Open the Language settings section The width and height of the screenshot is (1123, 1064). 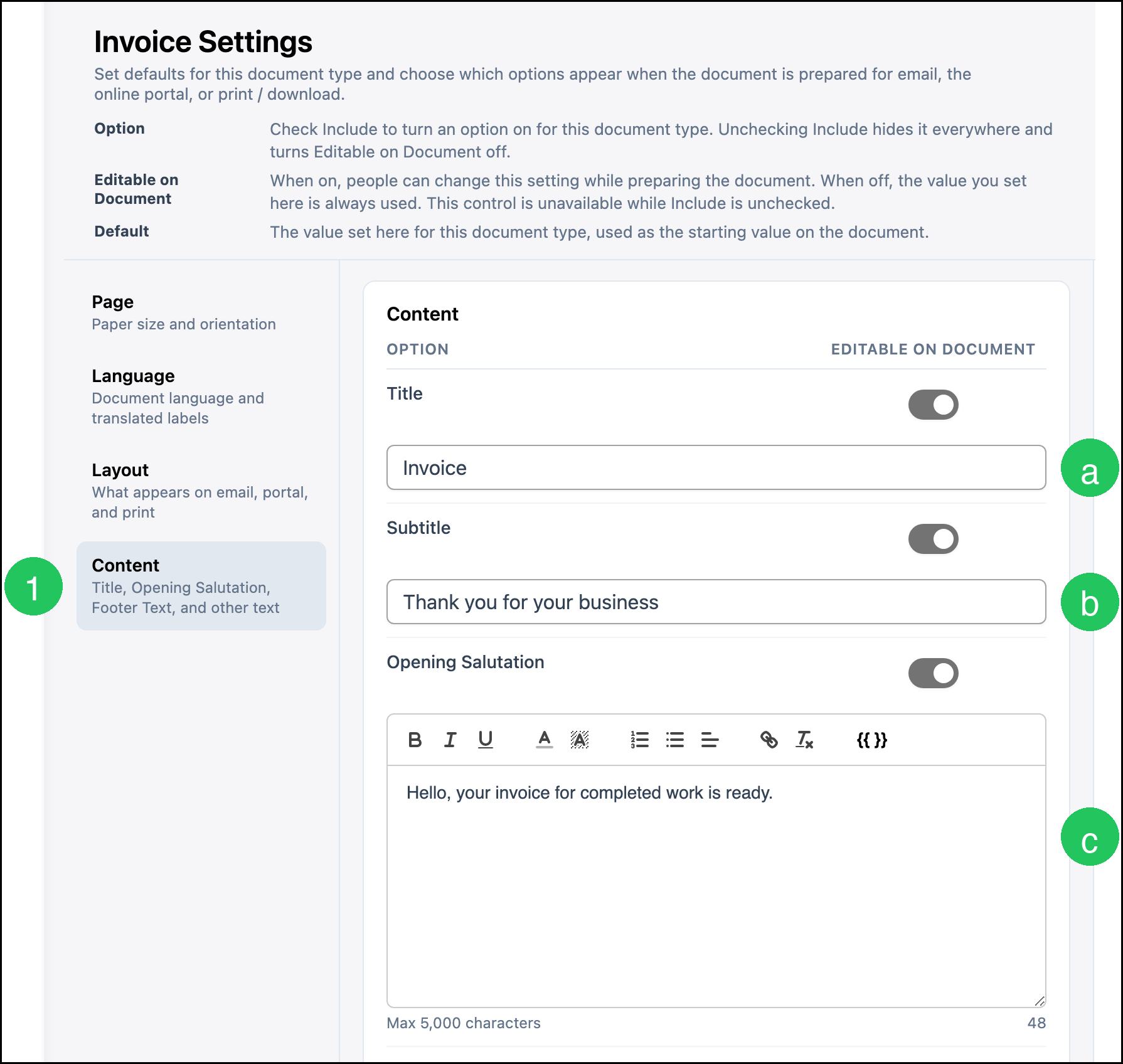pos(201,396)
